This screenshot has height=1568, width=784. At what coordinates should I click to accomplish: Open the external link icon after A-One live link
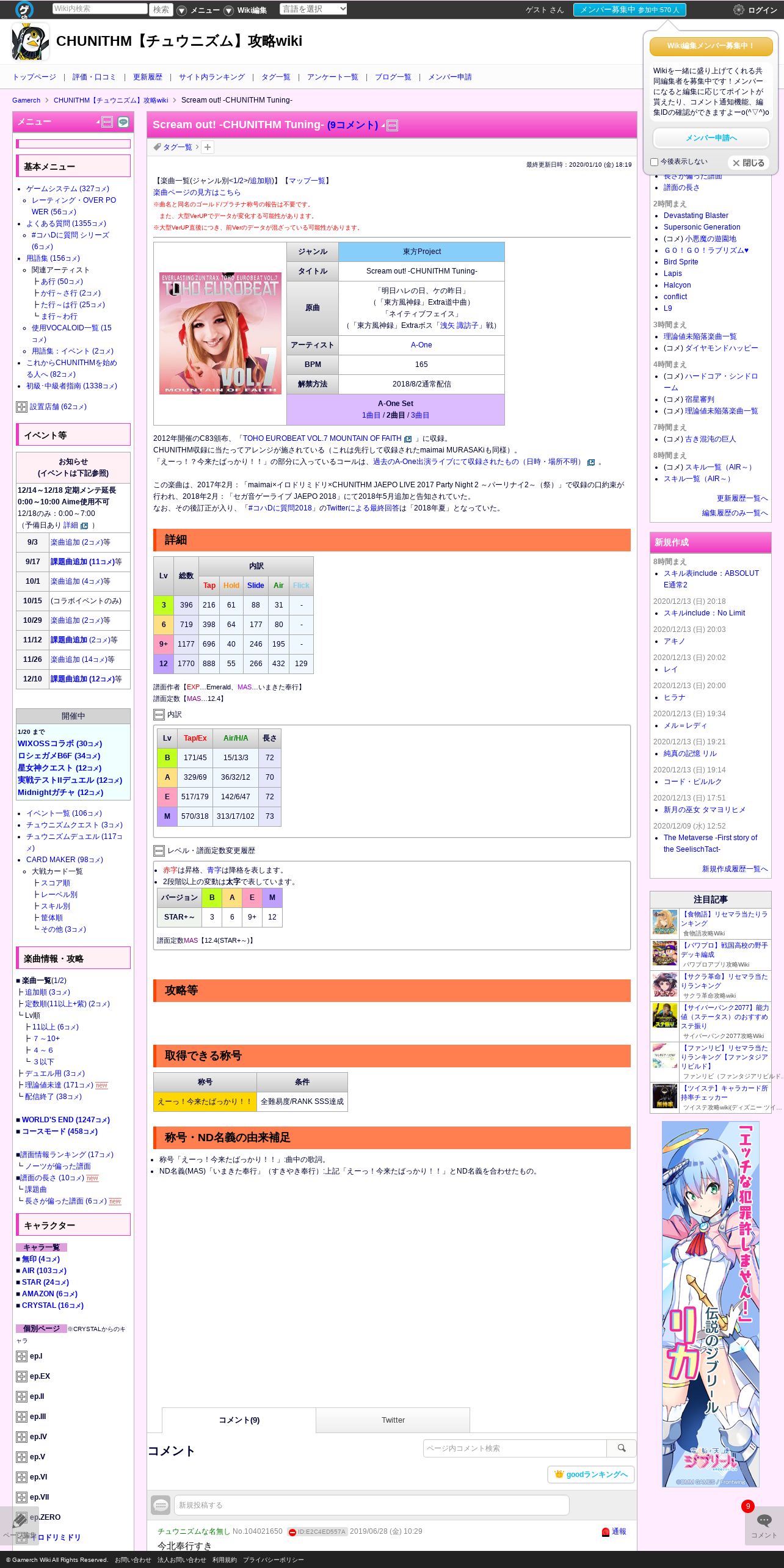coord(590,462)
